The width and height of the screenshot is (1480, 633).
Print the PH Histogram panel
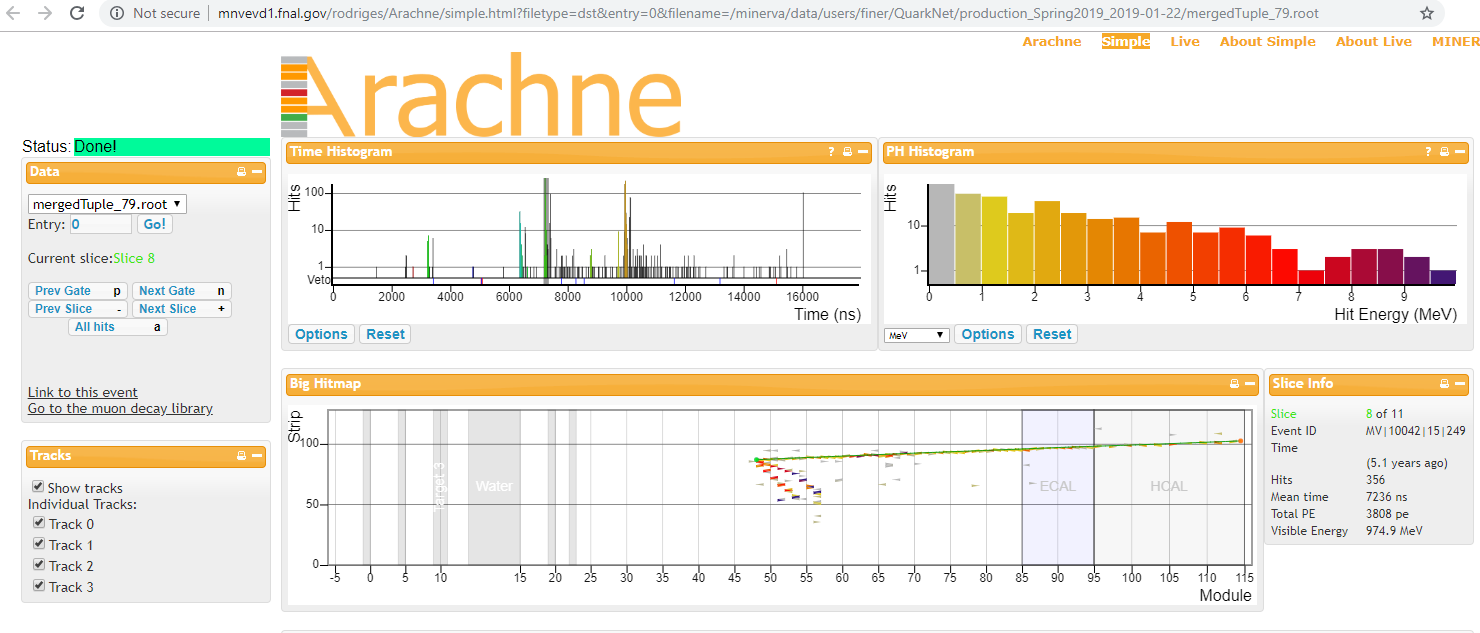click(1444, 152)
